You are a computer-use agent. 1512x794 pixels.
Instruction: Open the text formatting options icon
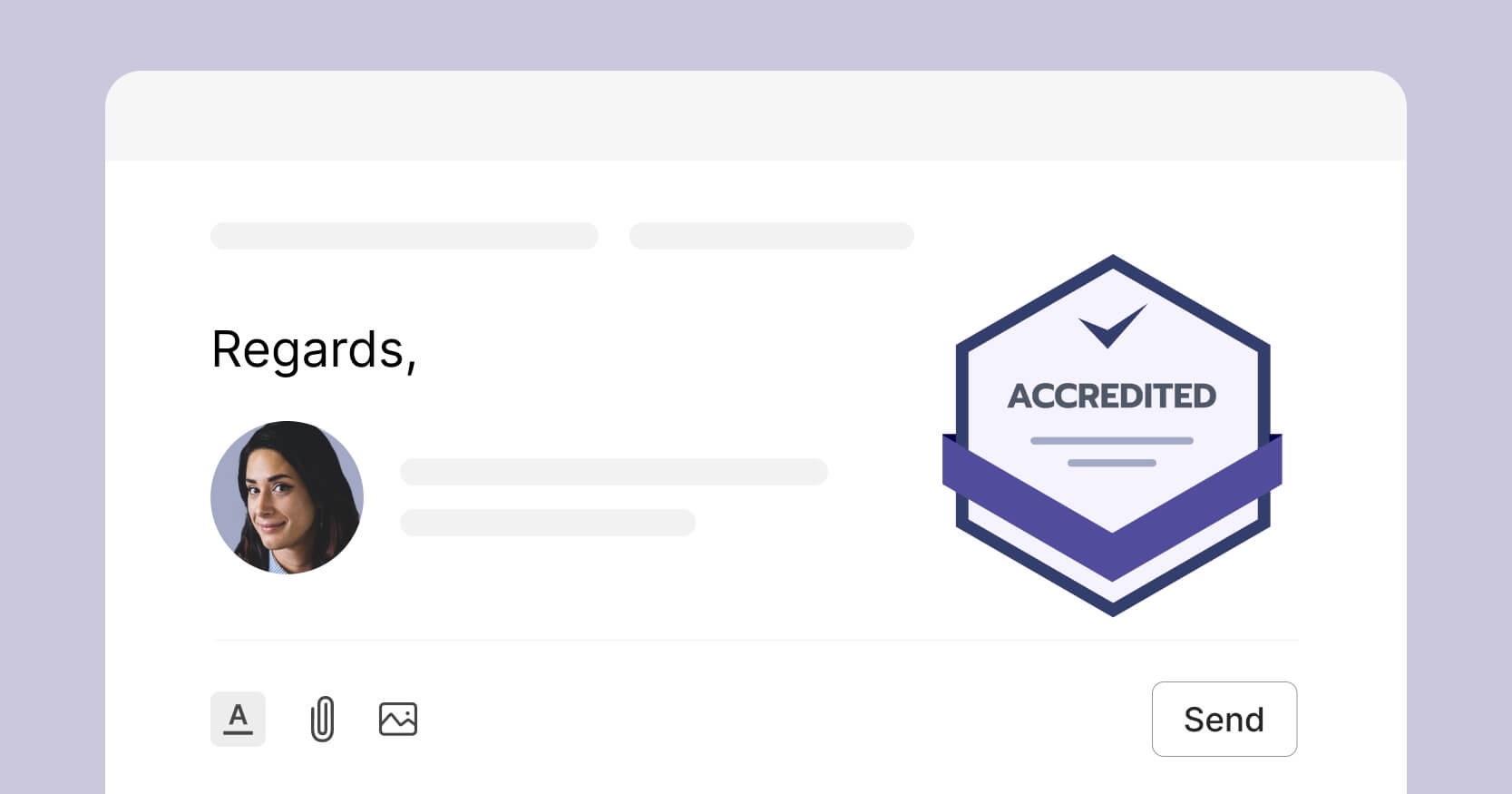tap(238, 719)
